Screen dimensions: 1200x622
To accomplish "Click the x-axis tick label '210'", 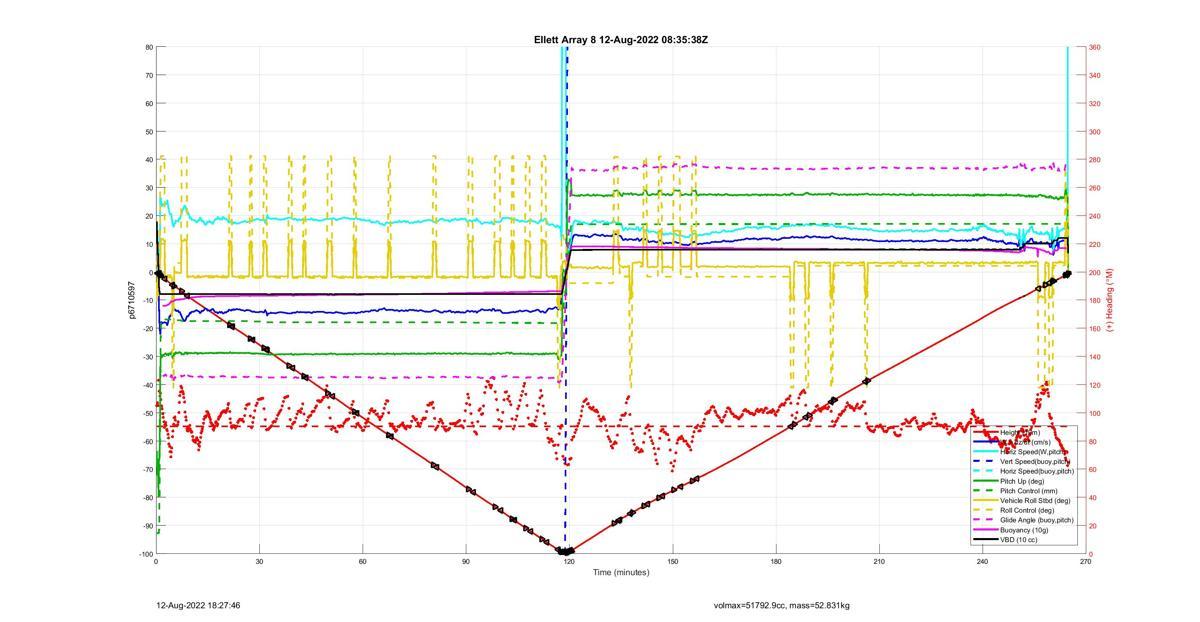I will click(x=878, y=562).
